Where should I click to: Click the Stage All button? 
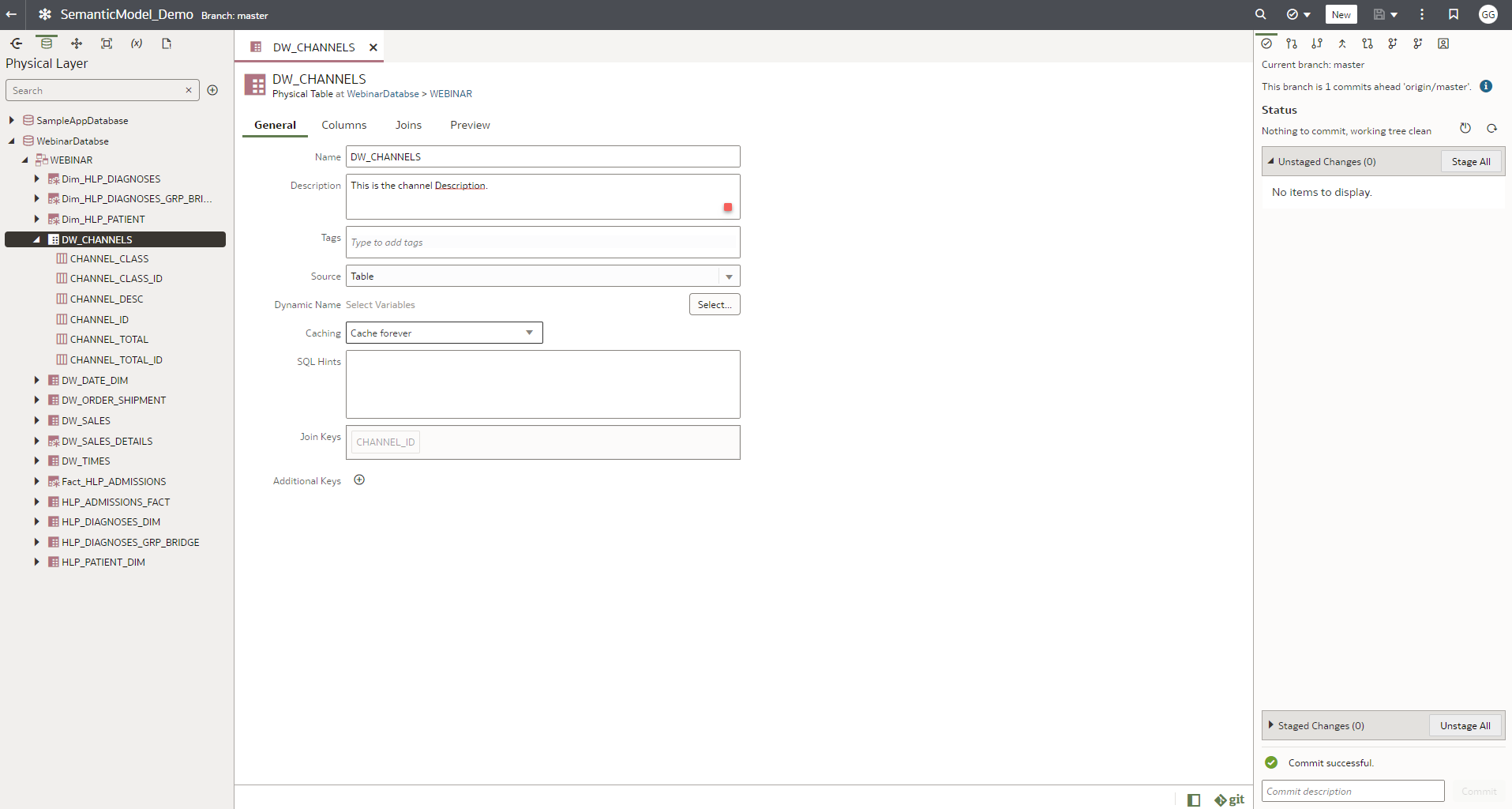point(1470,161)
